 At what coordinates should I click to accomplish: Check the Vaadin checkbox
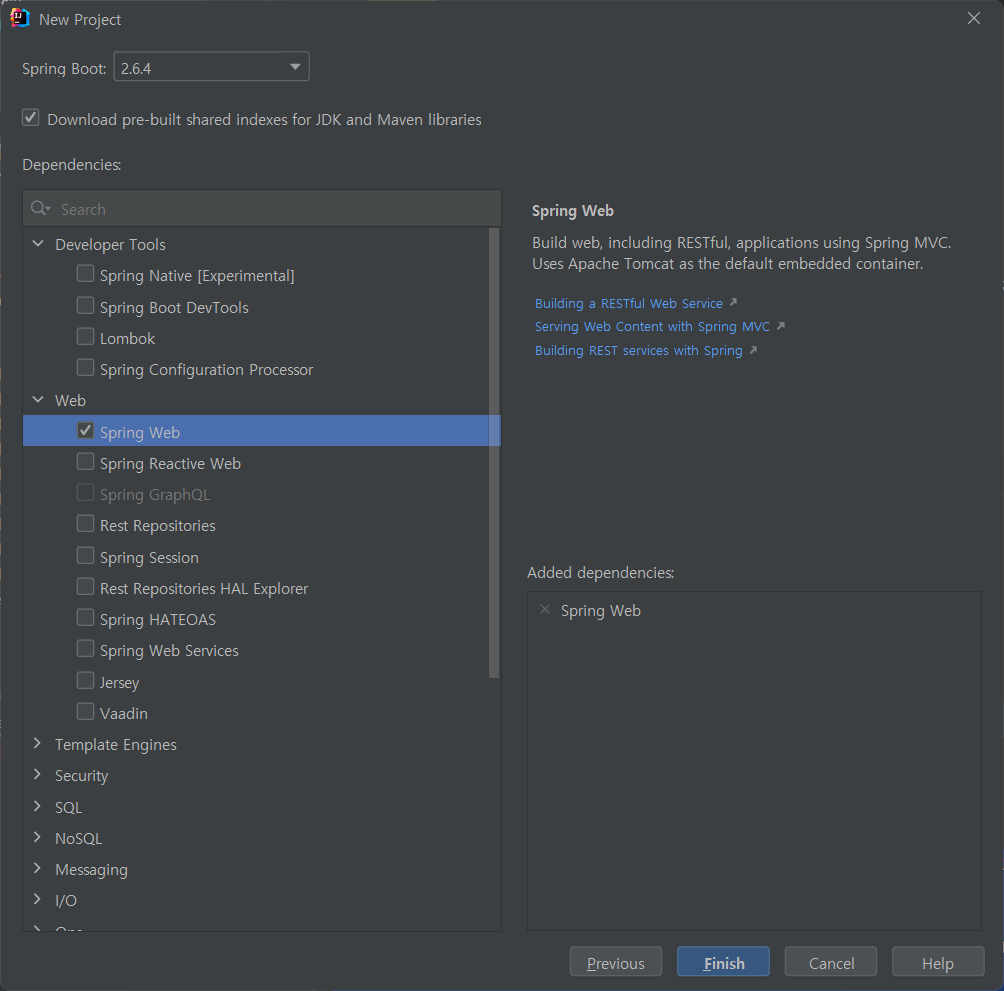point(85,711)
